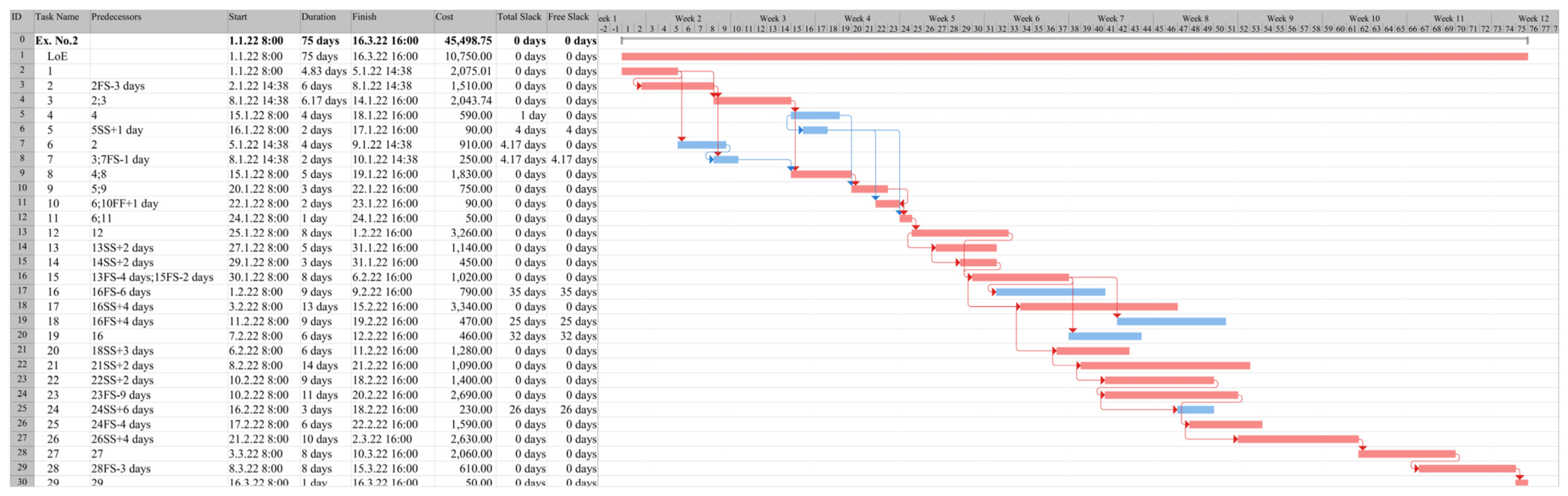Click the blue Gantt bar for the 470.00 cost row

pyautogui.click(x=1171, y=321)
